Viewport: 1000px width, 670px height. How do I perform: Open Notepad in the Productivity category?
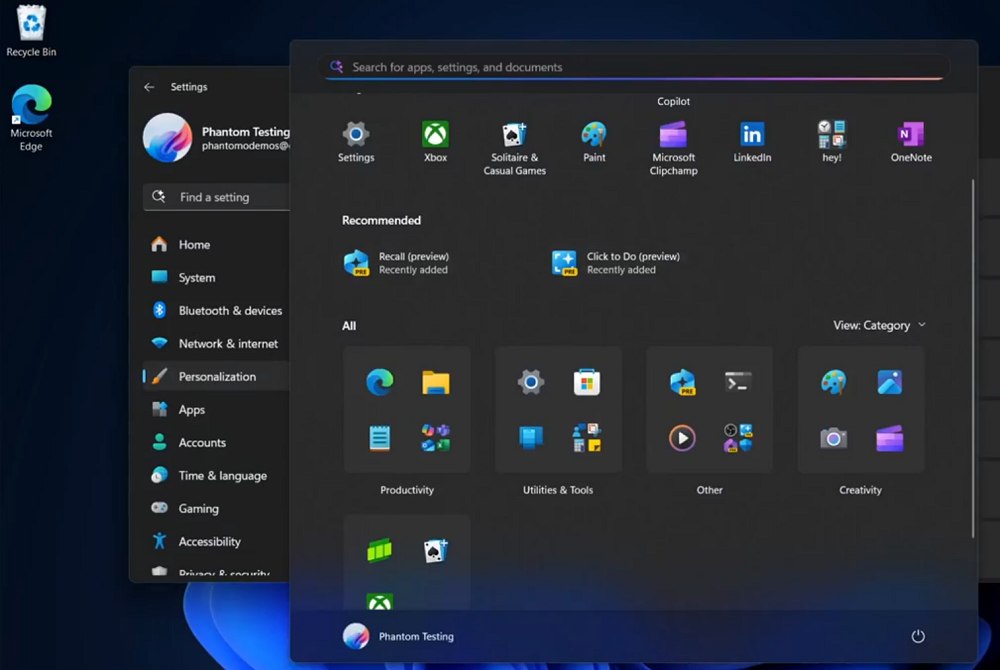pyautogui.click(x=379, y=438)
